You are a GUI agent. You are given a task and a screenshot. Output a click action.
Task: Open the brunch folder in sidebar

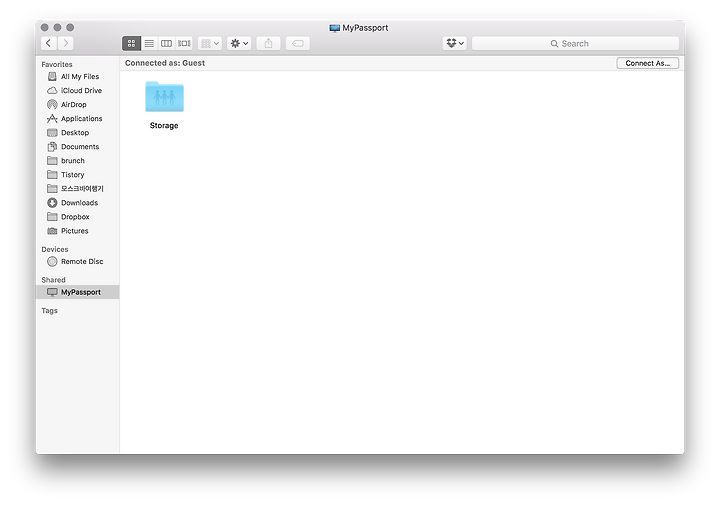coord(77,161)
